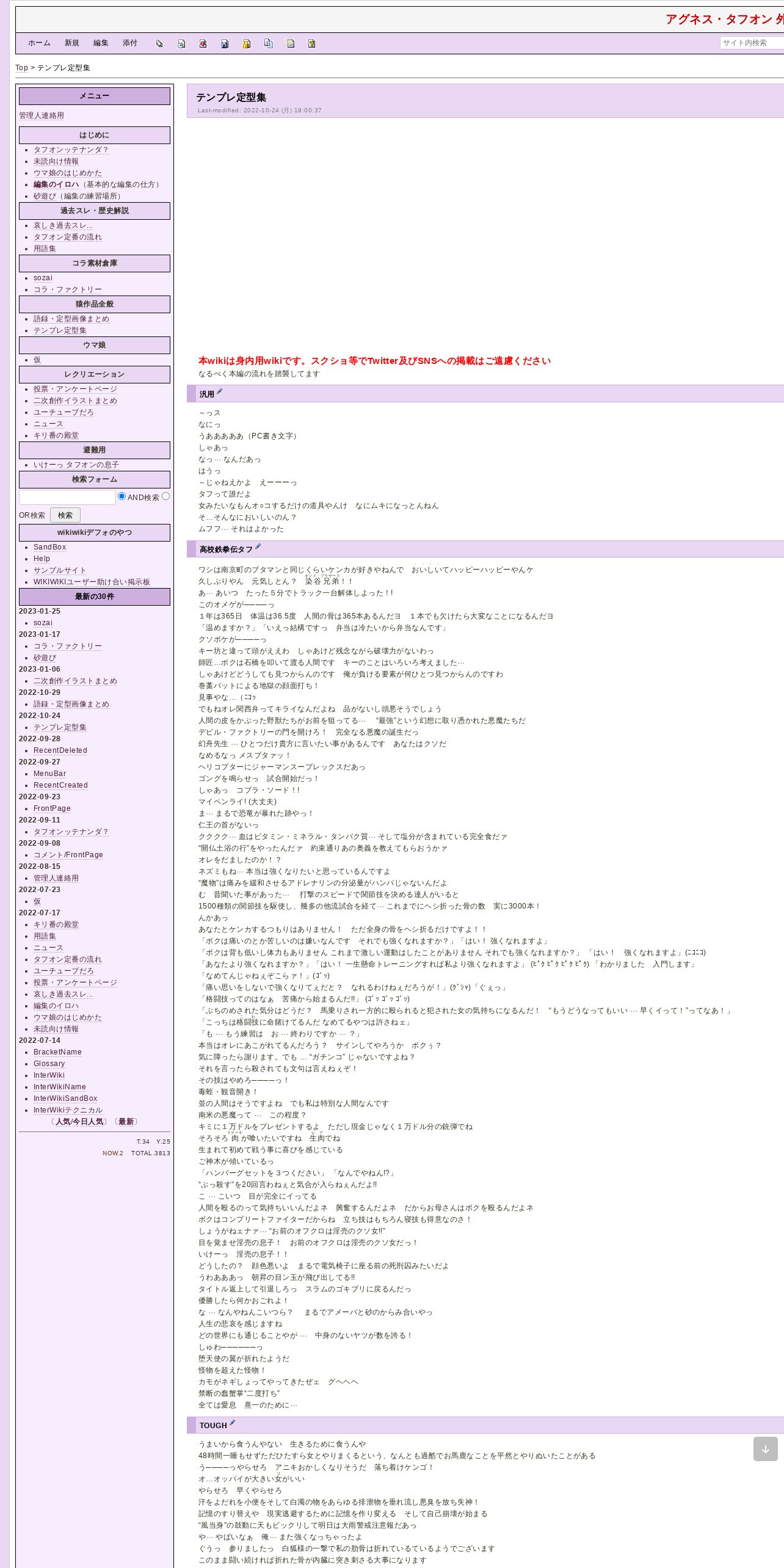Click the blue floppy disk backup icon
This screenshot has height=1568, width=784.
[225, 43]
